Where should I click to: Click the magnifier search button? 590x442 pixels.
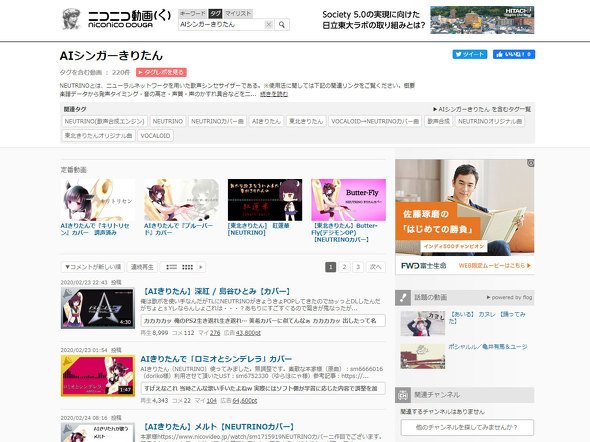[282, 25]
